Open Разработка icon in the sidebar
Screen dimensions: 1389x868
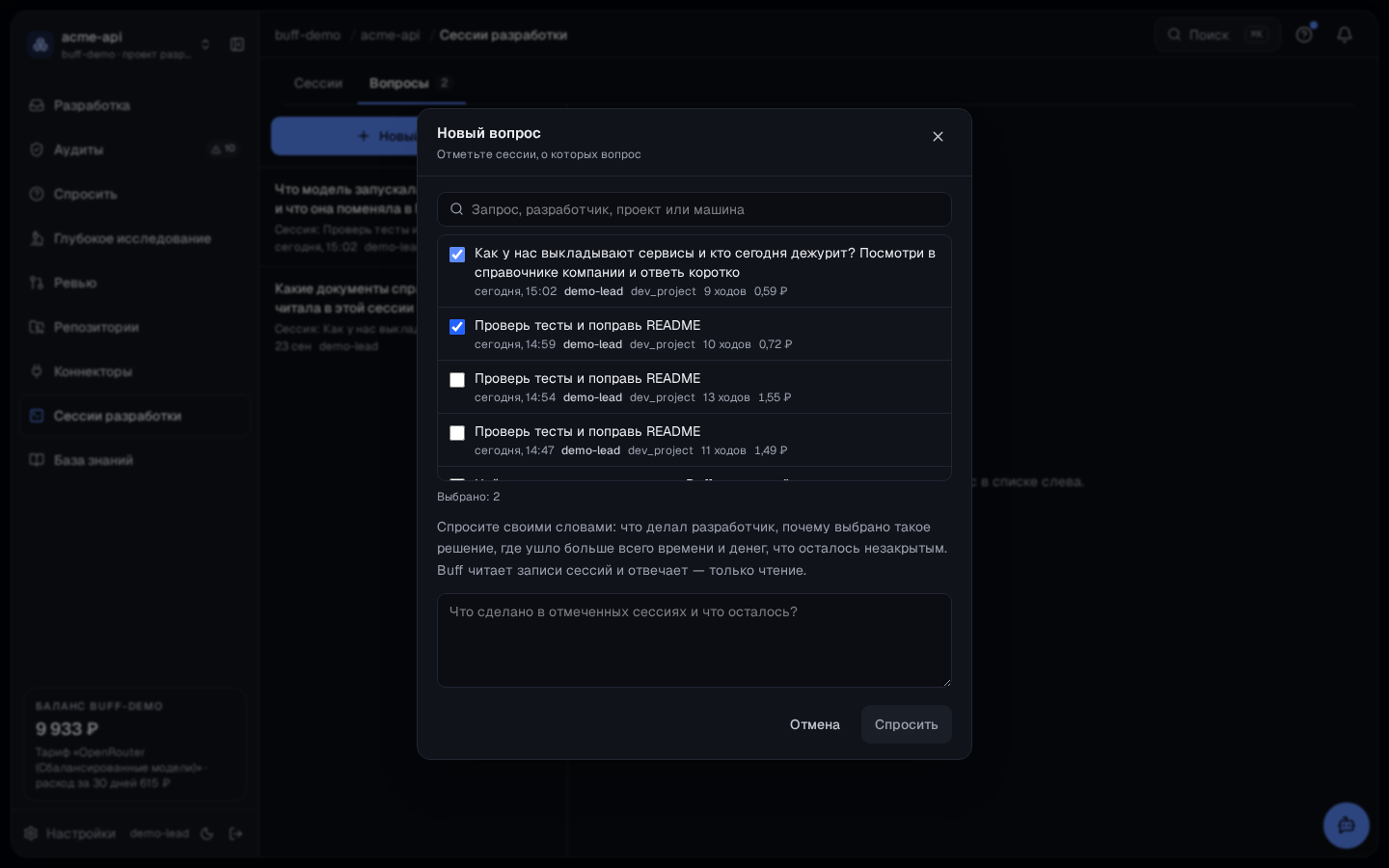[x=37, y=105]
